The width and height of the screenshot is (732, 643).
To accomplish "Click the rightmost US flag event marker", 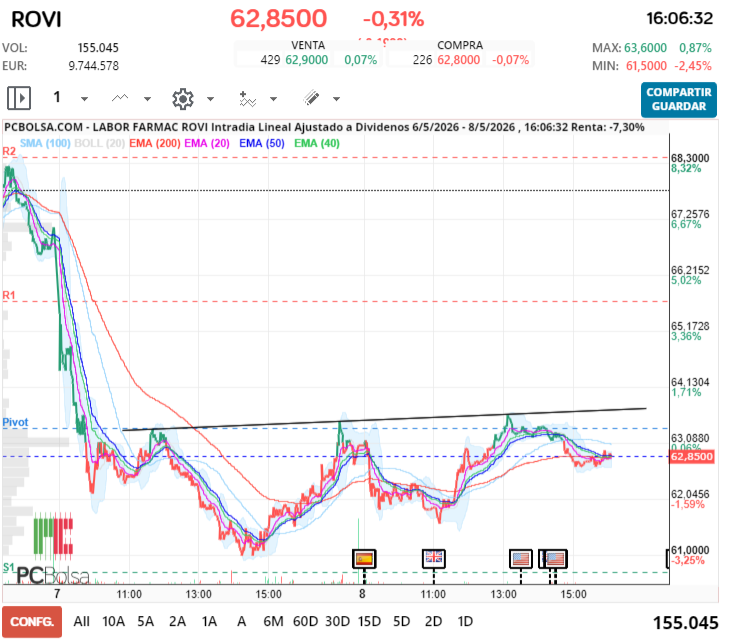I will (556, 558).
